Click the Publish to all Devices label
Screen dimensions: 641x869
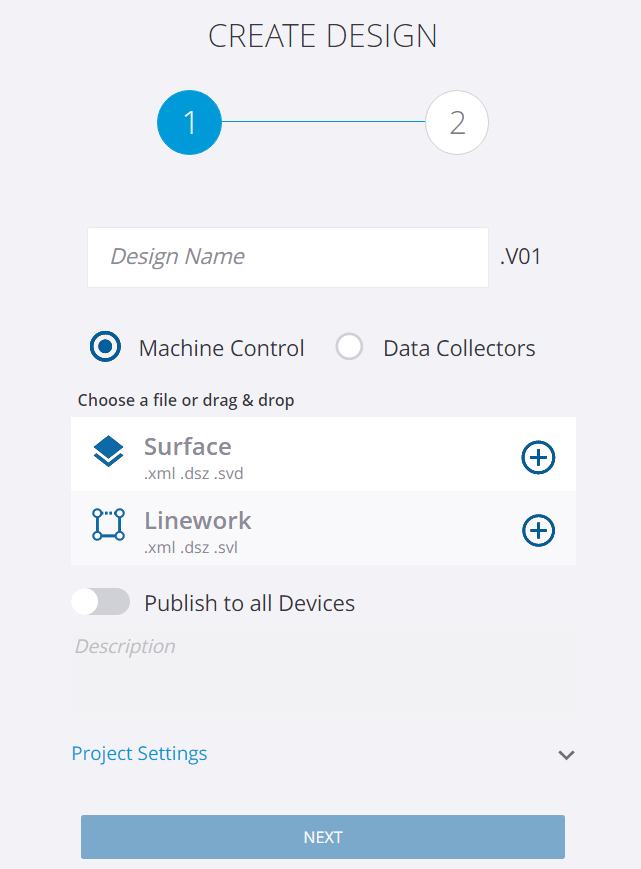click(x=249, y=603)
